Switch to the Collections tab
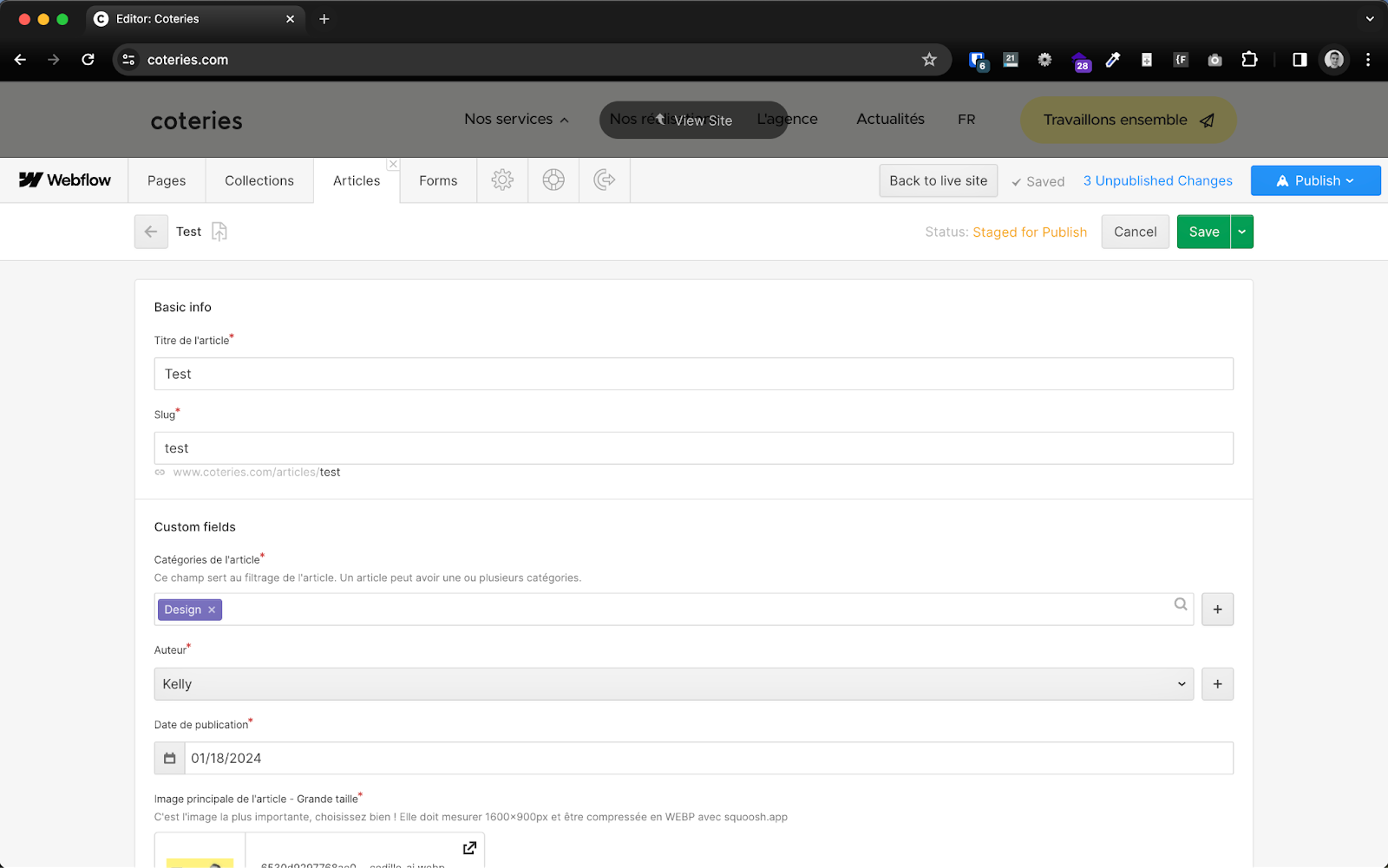The height and width of the screenshot is (868, 1388). point(259,180)
